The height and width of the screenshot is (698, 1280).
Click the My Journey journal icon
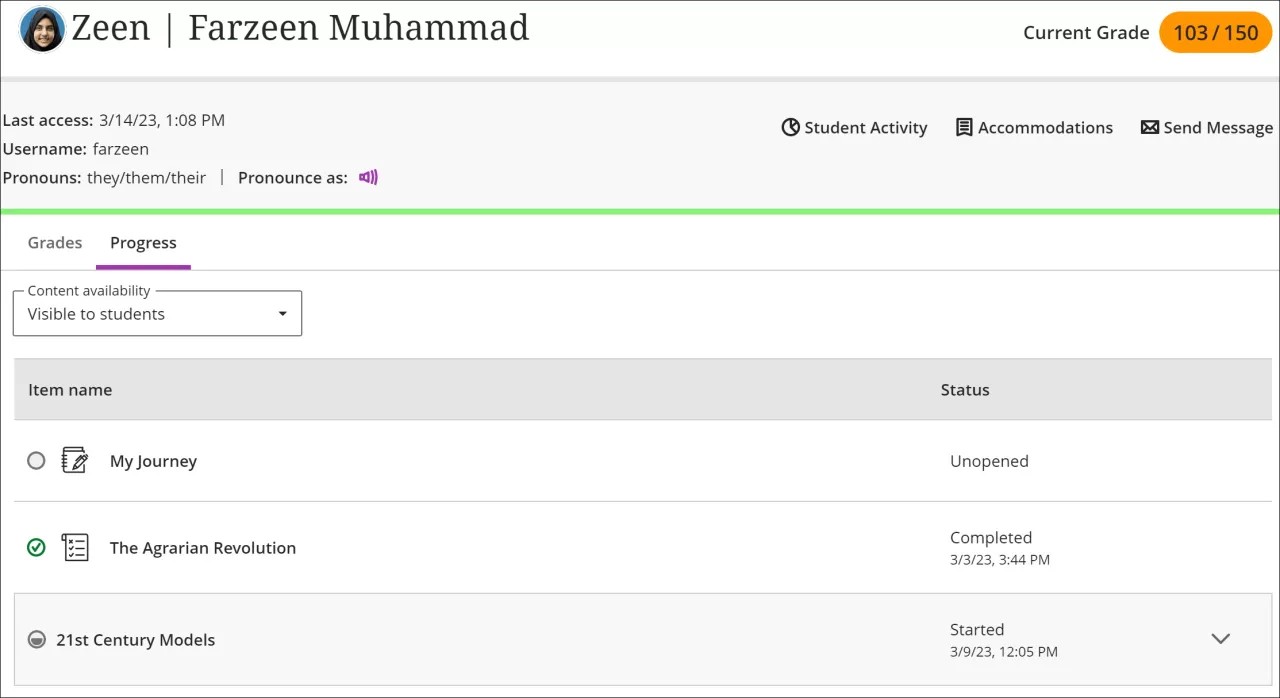click(x=74, y=460)
